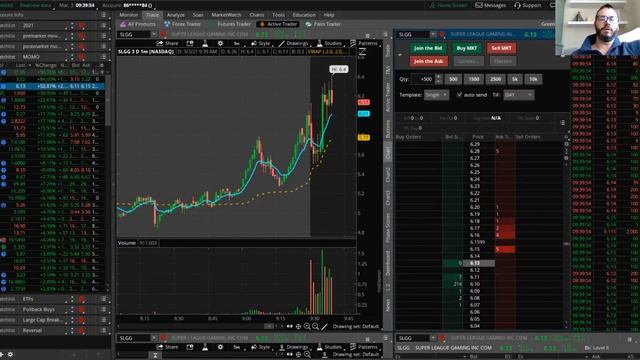
Task: Increase the quantity with the plus stepper
Action: coord(438,77)
